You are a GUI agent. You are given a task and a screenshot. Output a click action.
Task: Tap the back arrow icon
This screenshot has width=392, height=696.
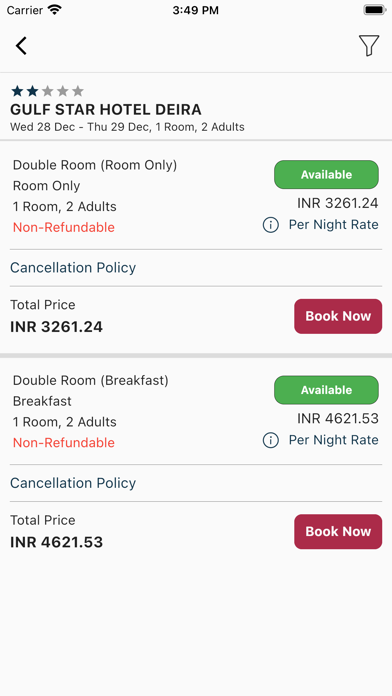(x=21, y=46)
